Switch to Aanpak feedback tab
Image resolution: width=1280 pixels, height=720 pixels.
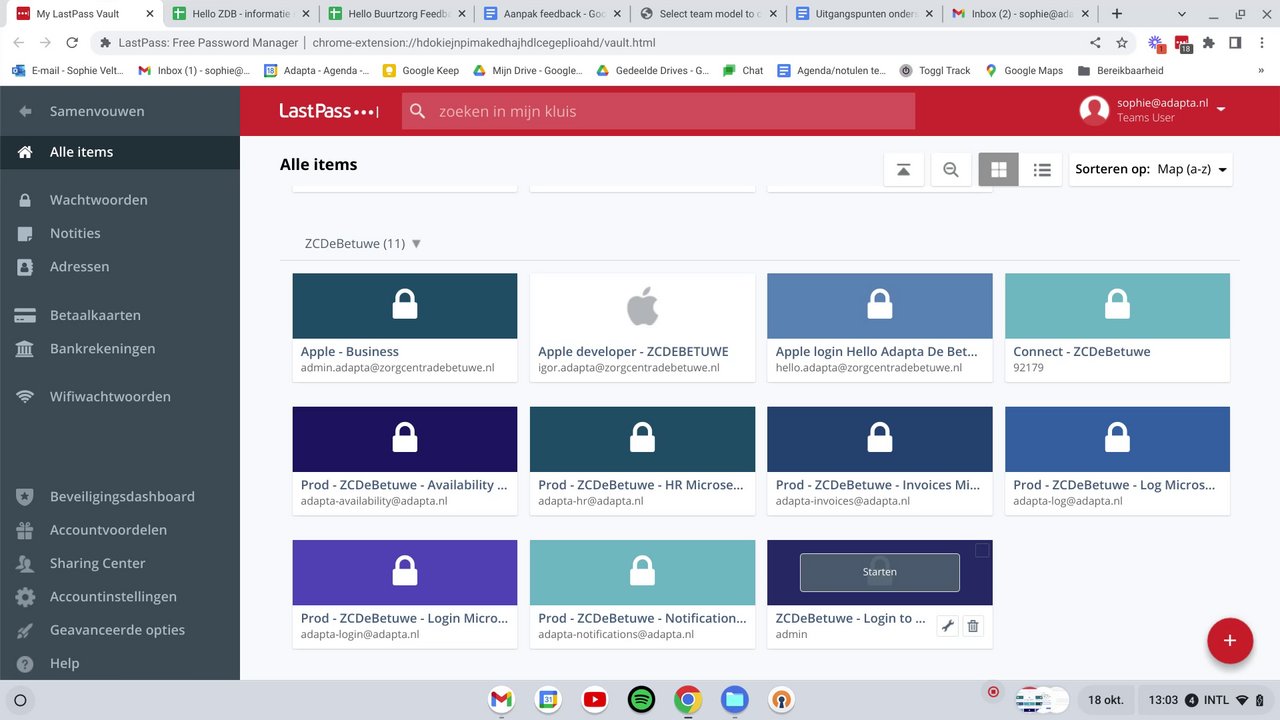tap(552, 14)
